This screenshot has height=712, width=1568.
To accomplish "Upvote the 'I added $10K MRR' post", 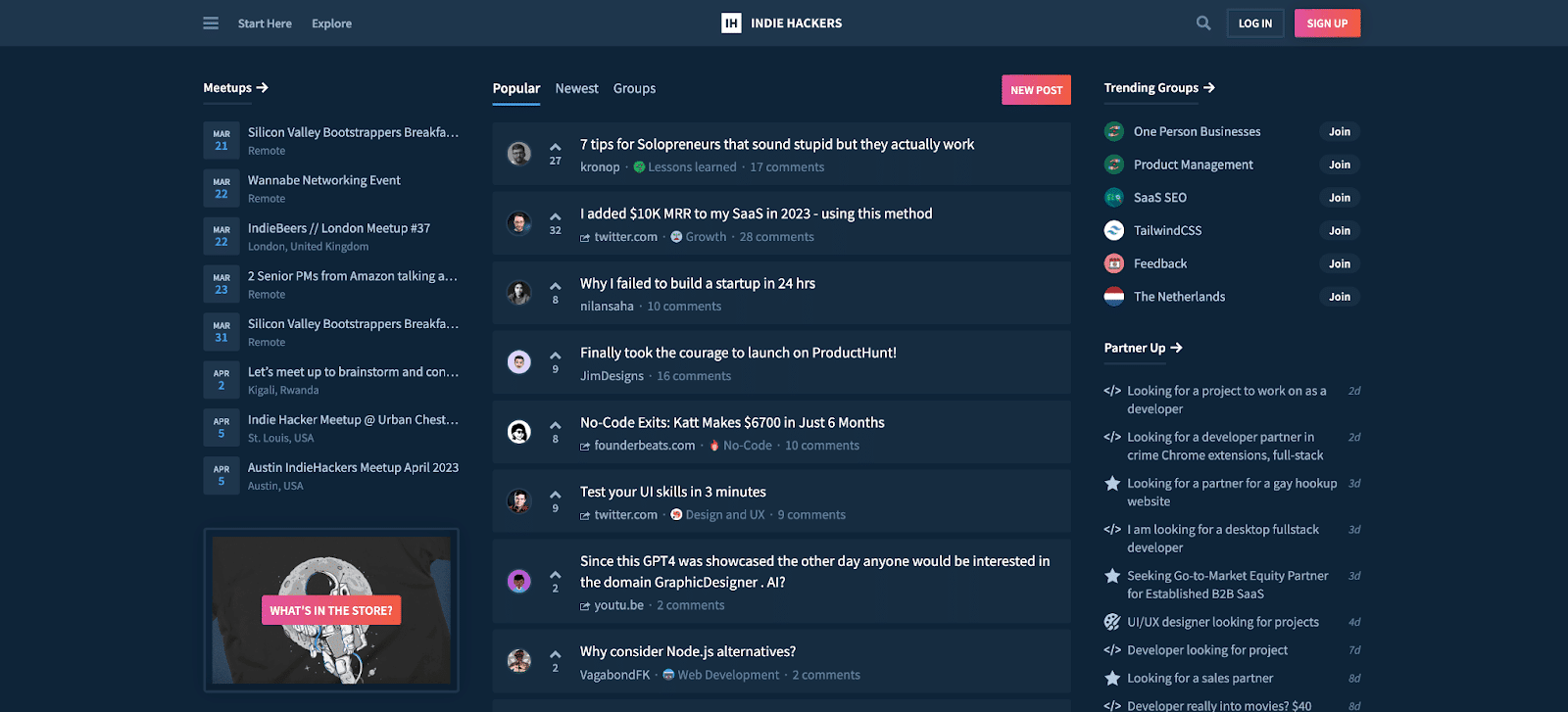I will coord(556,216).
